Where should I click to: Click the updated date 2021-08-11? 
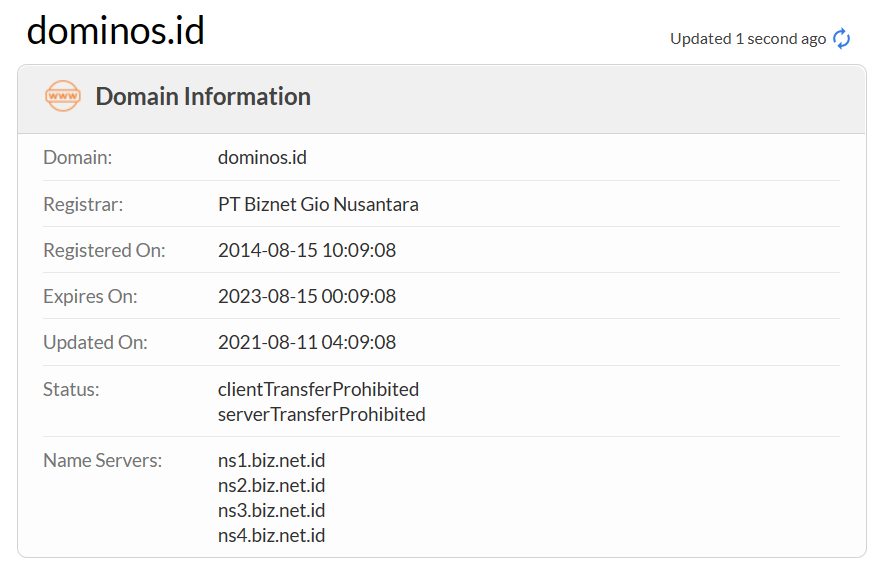coord(307,342)
